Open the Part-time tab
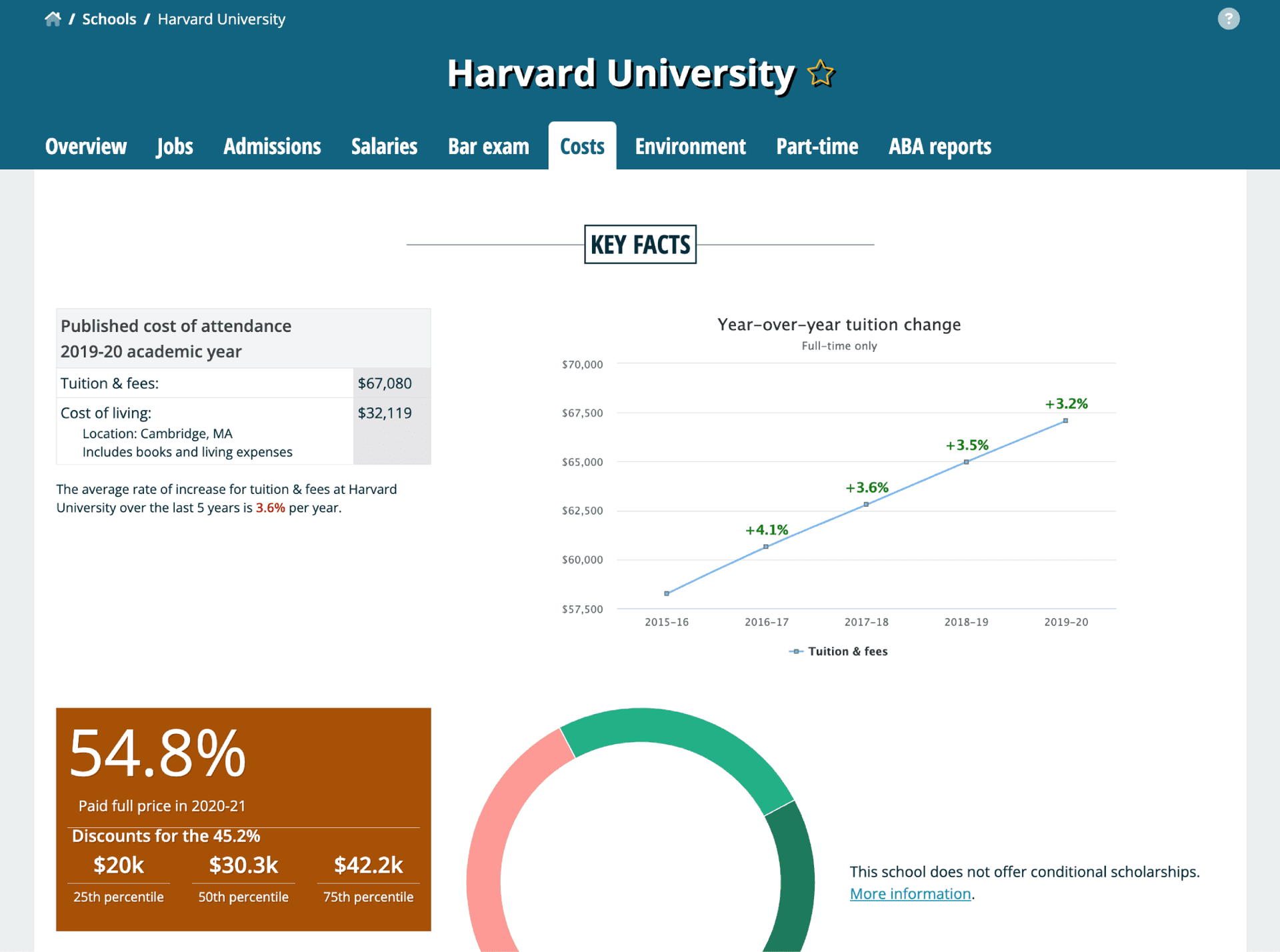Screen dimensions: 1280x952 coord(817,146)
